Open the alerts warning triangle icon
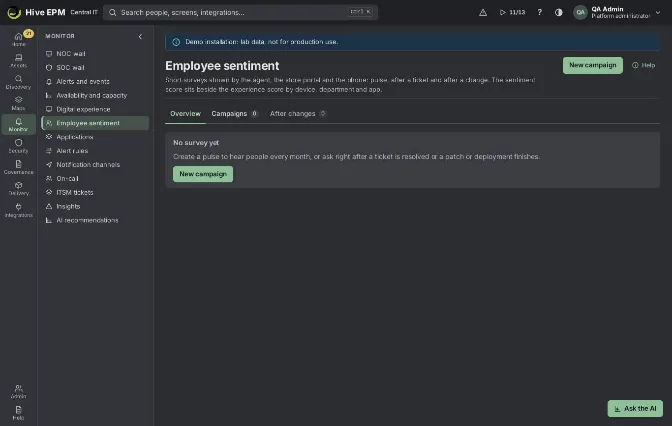This screenshot has width=672, height=426. [483, 12]
